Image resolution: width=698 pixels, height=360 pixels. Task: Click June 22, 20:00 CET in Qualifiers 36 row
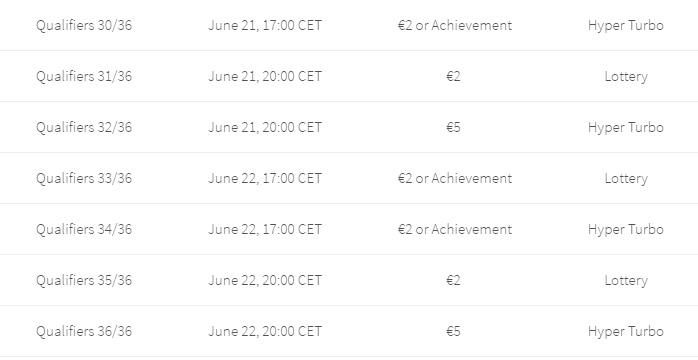tap(265, 332)
